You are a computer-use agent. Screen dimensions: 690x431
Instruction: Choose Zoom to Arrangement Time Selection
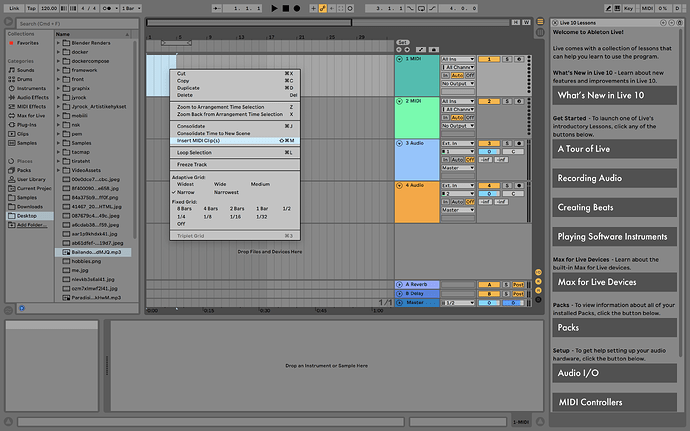[x=235, y=107]
